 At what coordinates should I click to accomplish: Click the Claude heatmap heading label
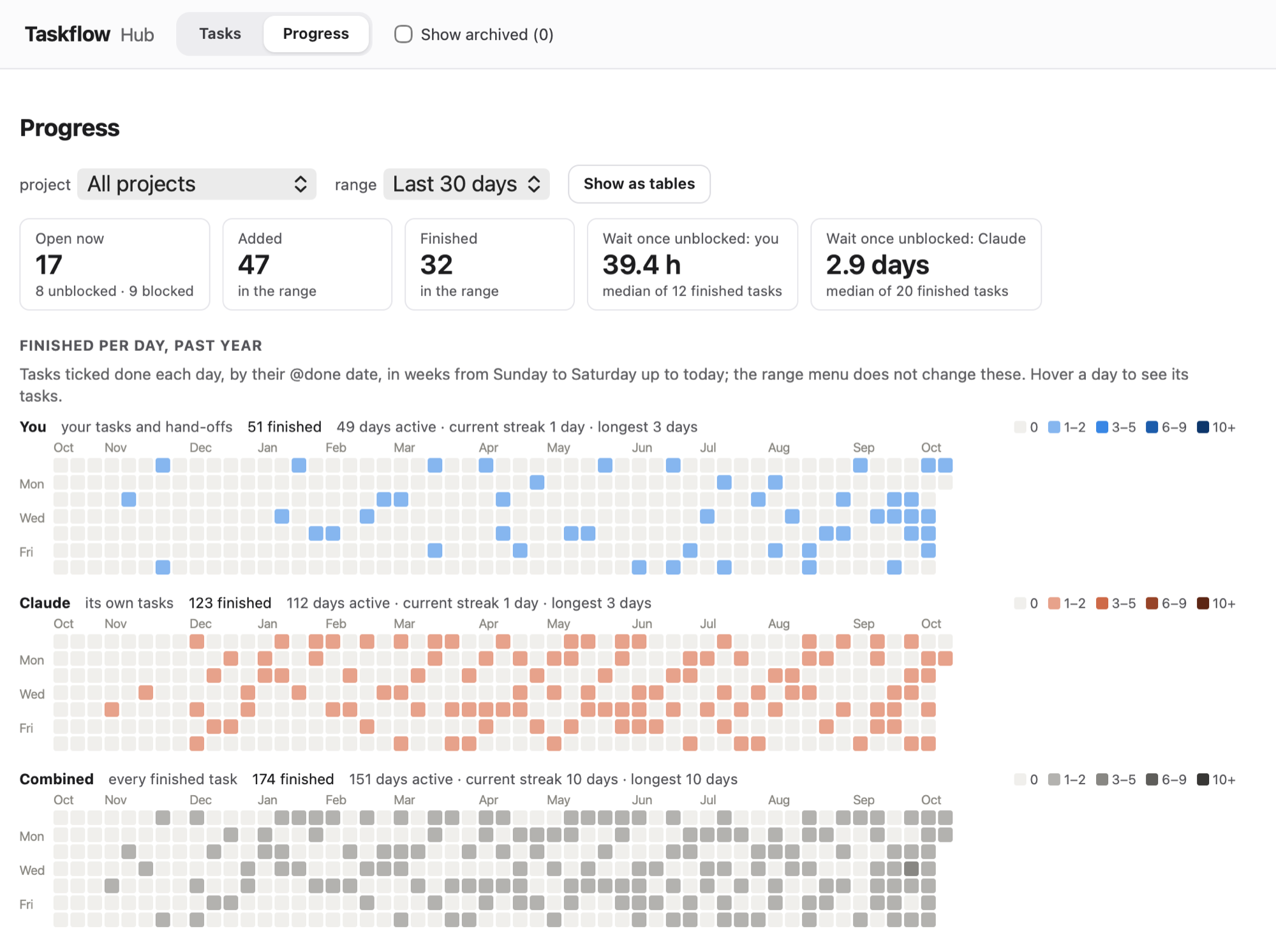pyautogui.click(x=45, y=603)
